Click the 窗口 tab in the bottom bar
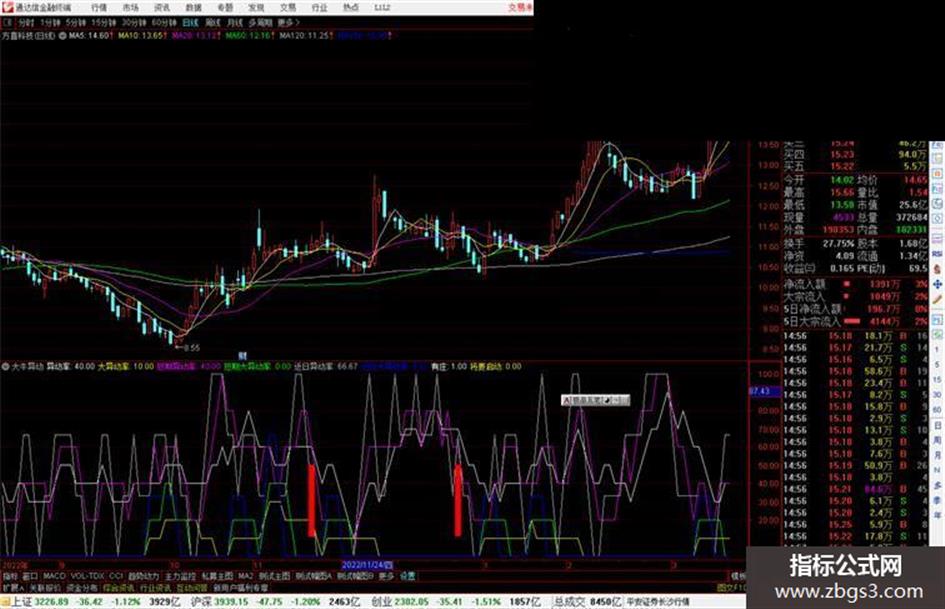 (x=30, y=576)
